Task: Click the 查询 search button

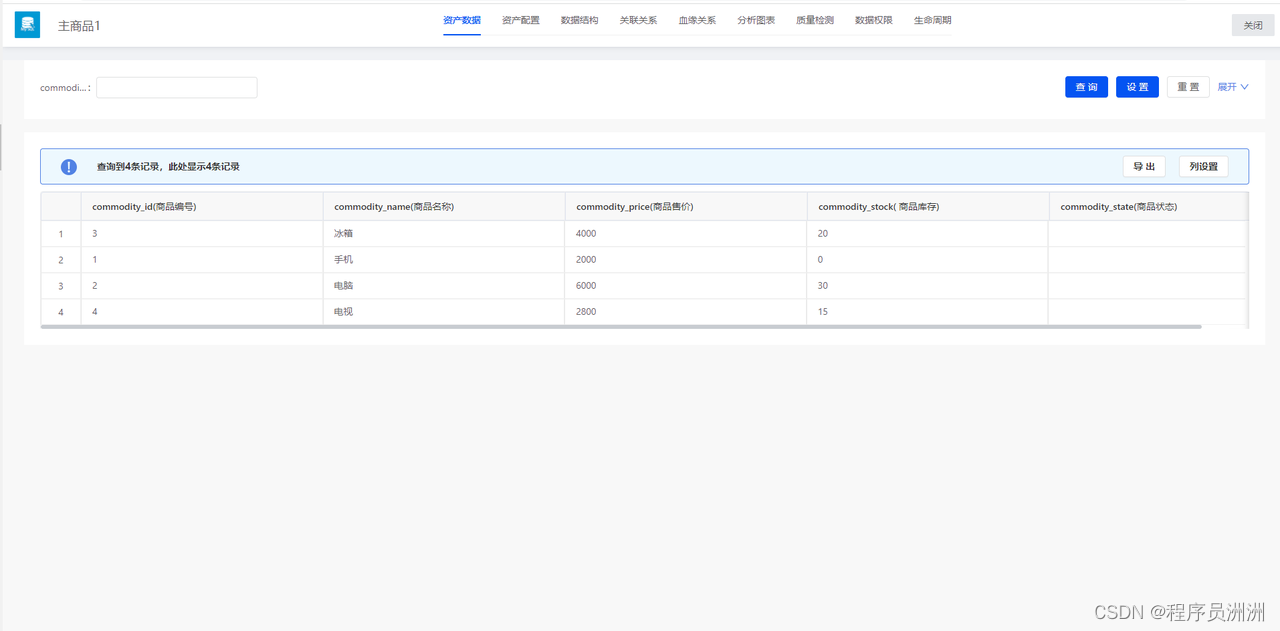Action: (x=1086, y=87)
